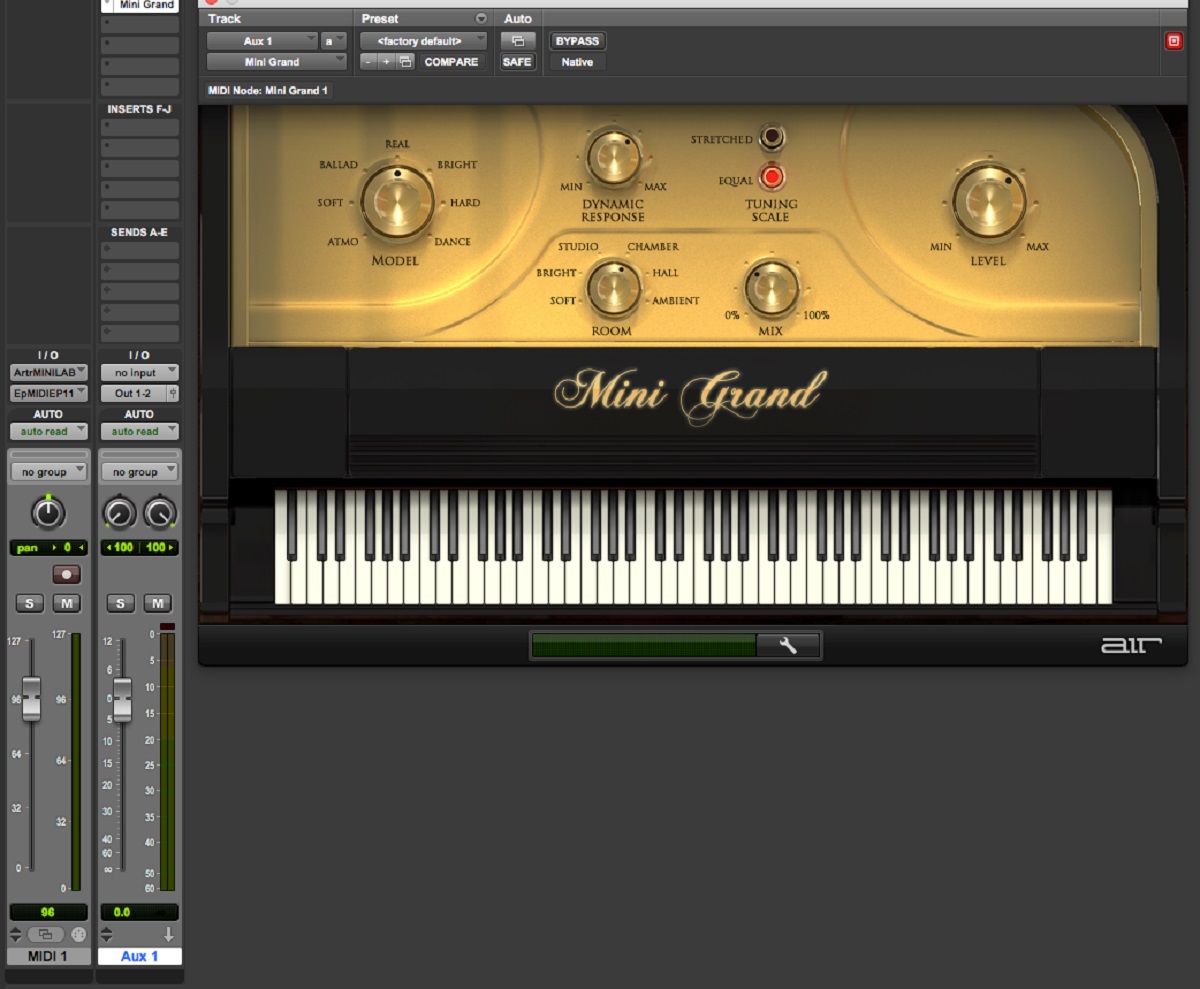Screen dimensions: 1200x989
Task: Click the COMPARE button
Action: tap(452, 62)
